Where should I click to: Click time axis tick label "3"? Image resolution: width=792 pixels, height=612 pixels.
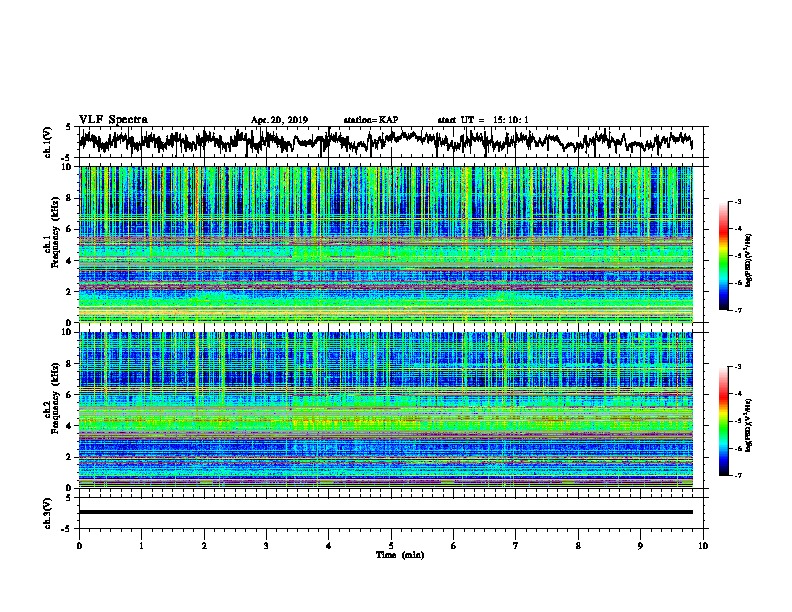click(x=266, y=546)
